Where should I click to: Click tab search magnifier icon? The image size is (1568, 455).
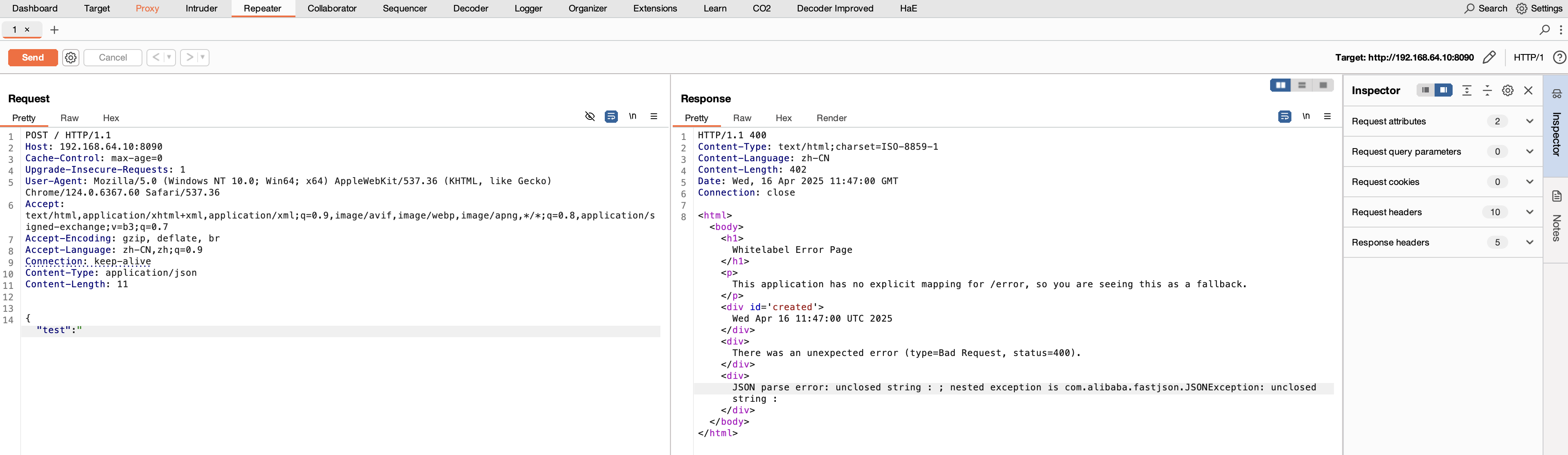pyautogui.click(x=1544, y=30)
